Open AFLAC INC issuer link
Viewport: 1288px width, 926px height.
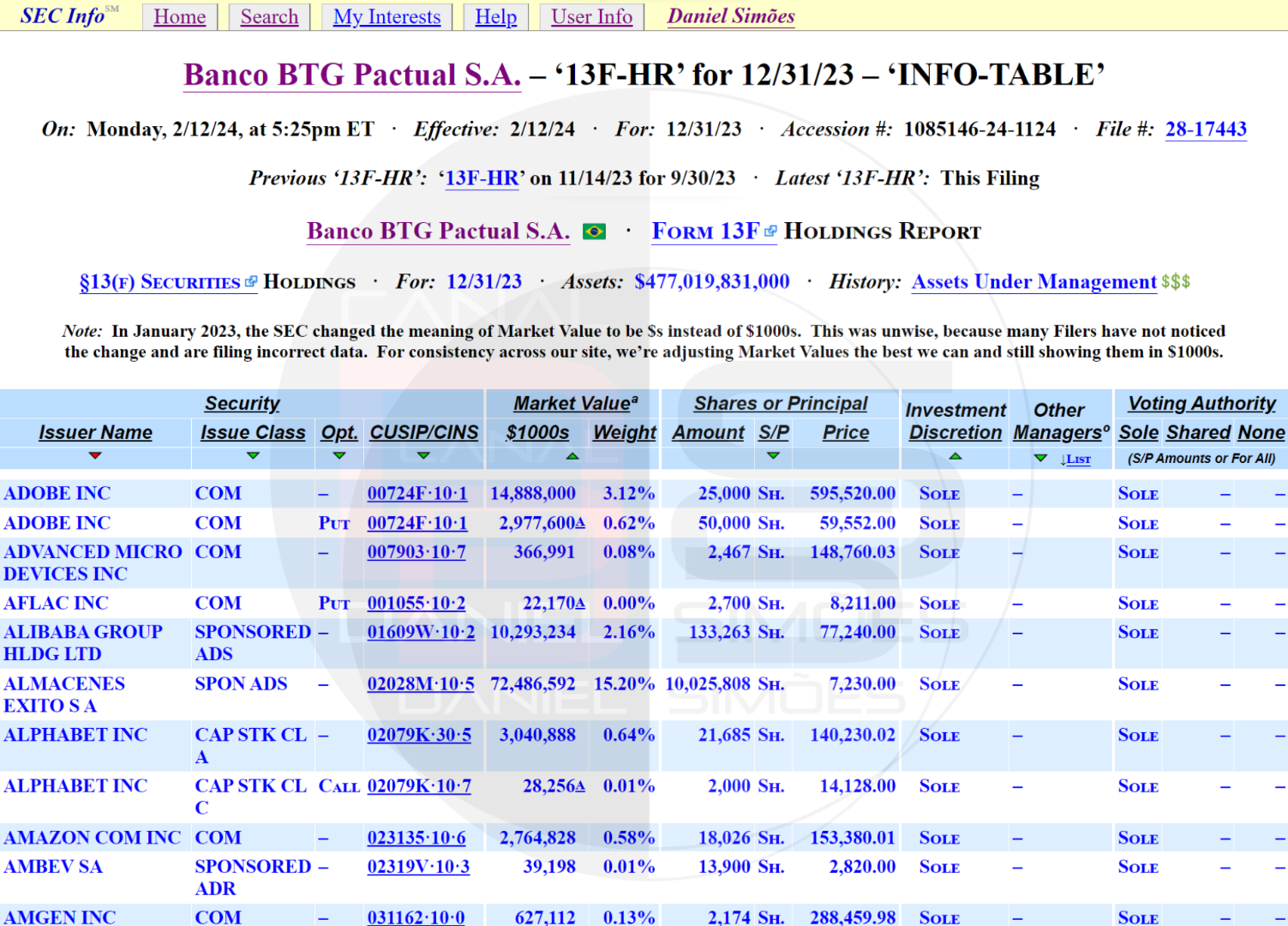[x=56, y=604]
